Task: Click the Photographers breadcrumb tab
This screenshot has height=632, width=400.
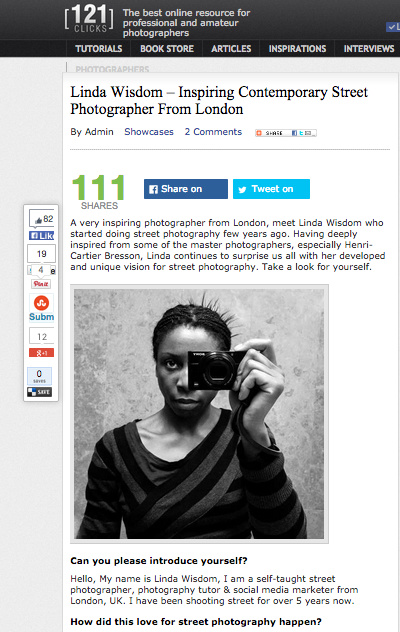Action: 112,69
